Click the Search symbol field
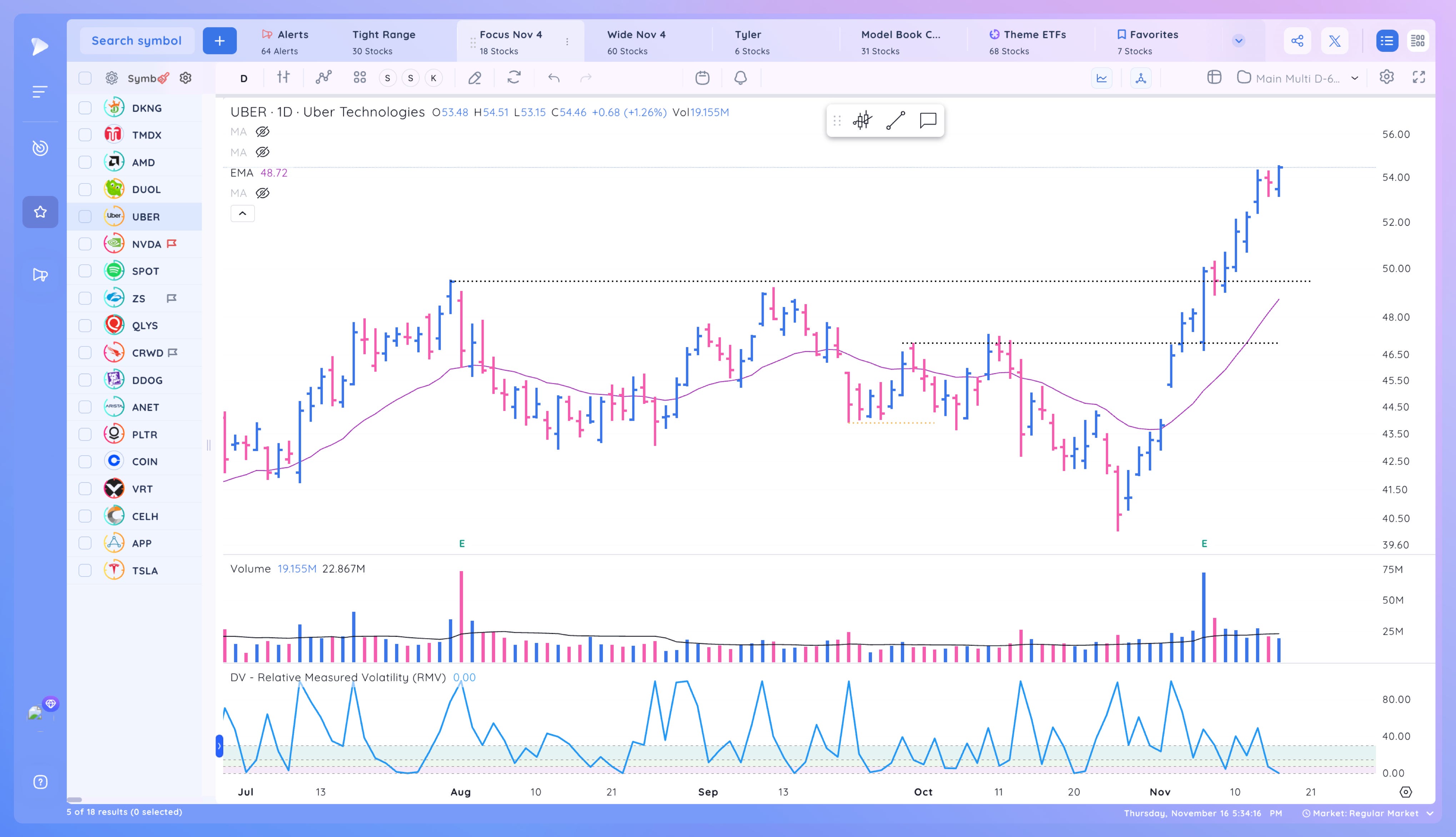 (x=137, y=41)
